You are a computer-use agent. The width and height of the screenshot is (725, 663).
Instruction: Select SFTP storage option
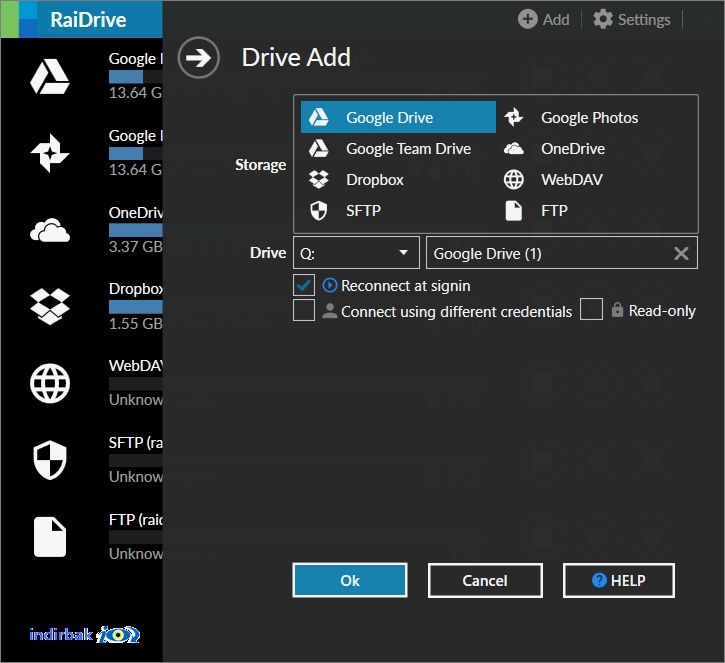pos(398,211)
